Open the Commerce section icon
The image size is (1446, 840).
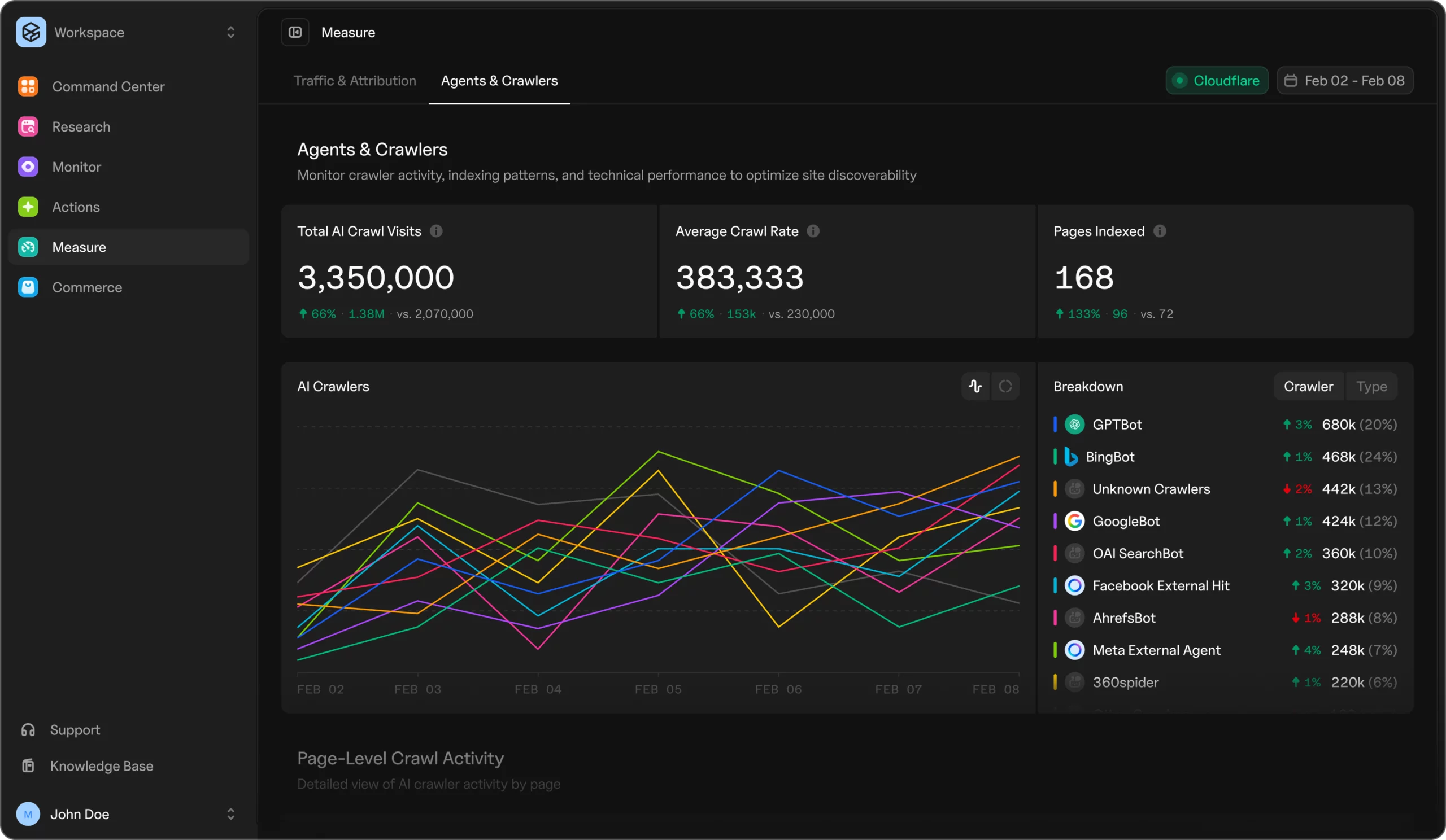tap(28, 287)
